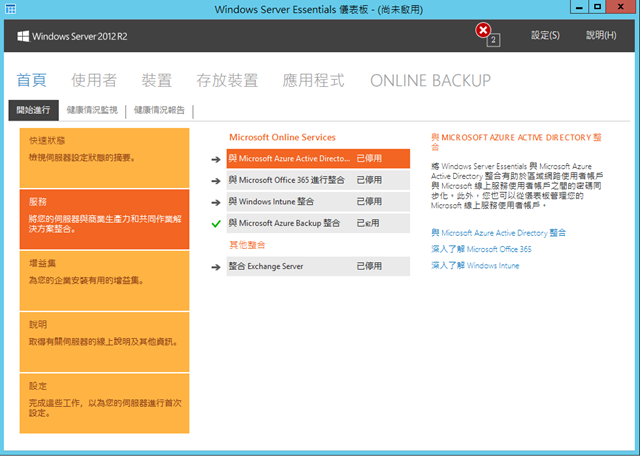Select the 說明 category tile
This screenshot has height=457, width=640.
pyautogui.click(x=104, y=342)
